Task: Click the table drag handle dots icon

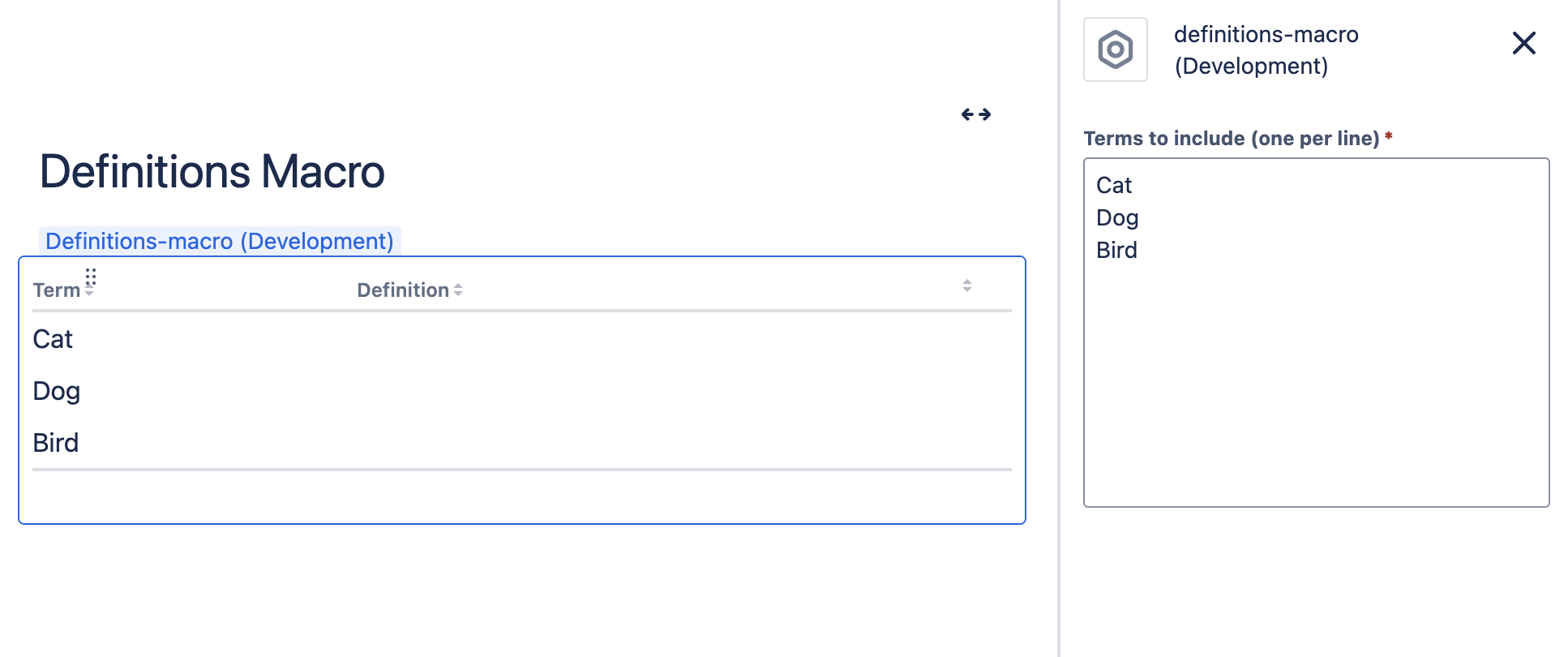Action: point(91,277)
